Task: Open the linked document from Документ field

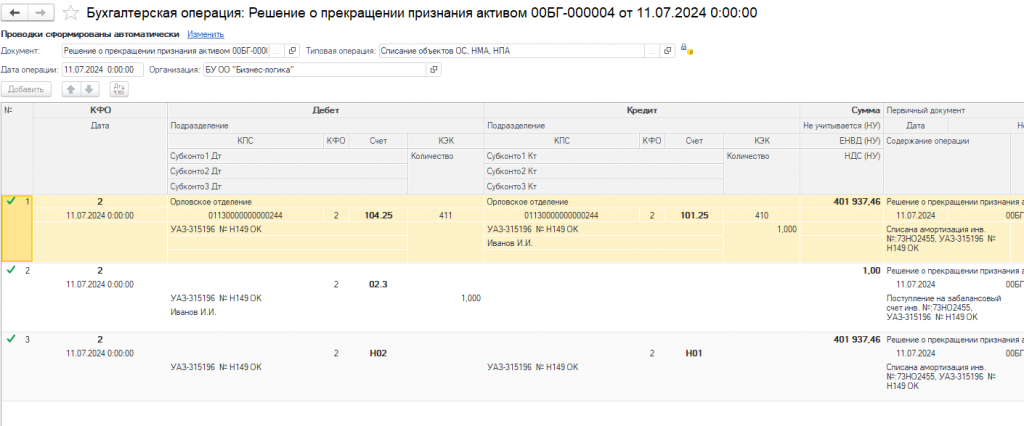Action: [x=292, y=51]
